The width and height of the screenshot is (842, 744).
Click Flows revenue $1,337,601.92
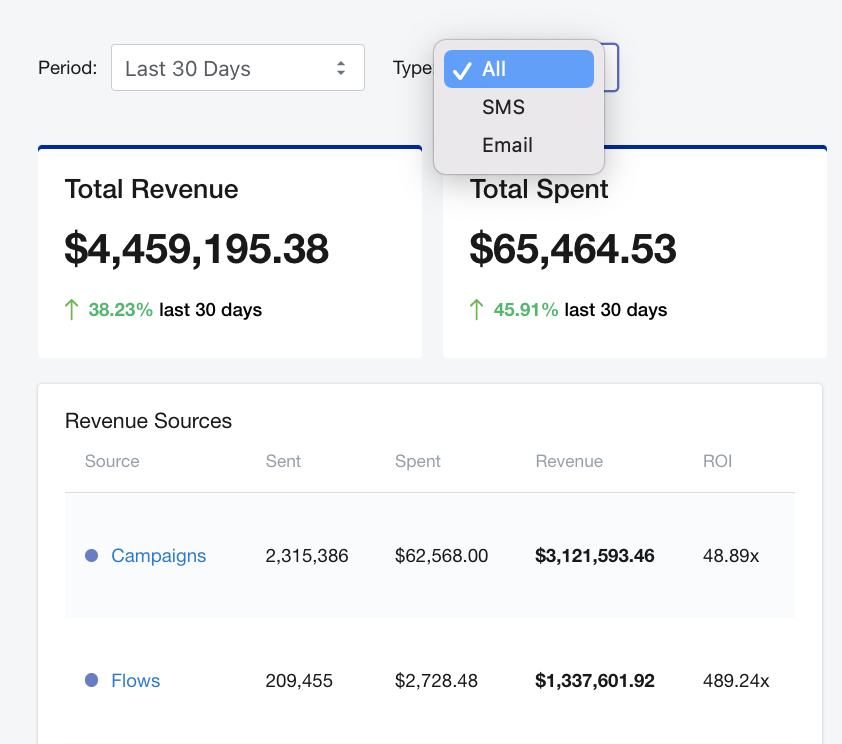tap(594, 681)
